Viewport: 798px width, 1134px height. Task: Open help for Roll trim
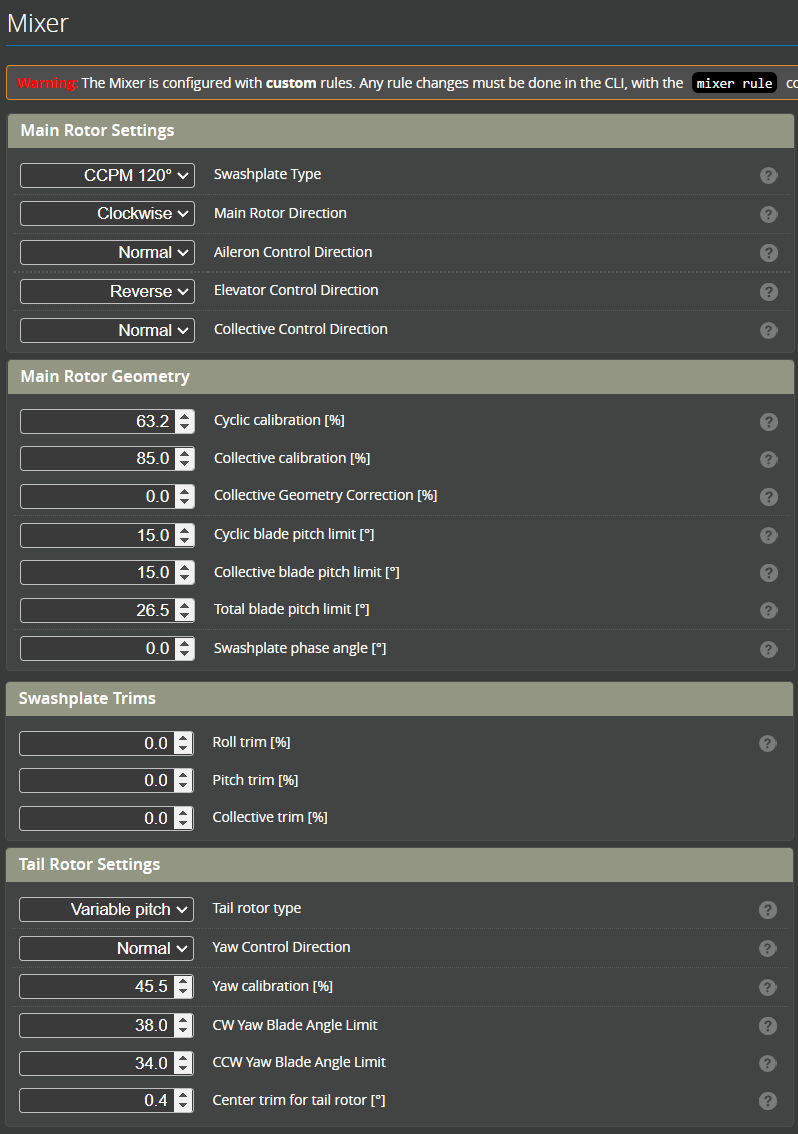767,743
